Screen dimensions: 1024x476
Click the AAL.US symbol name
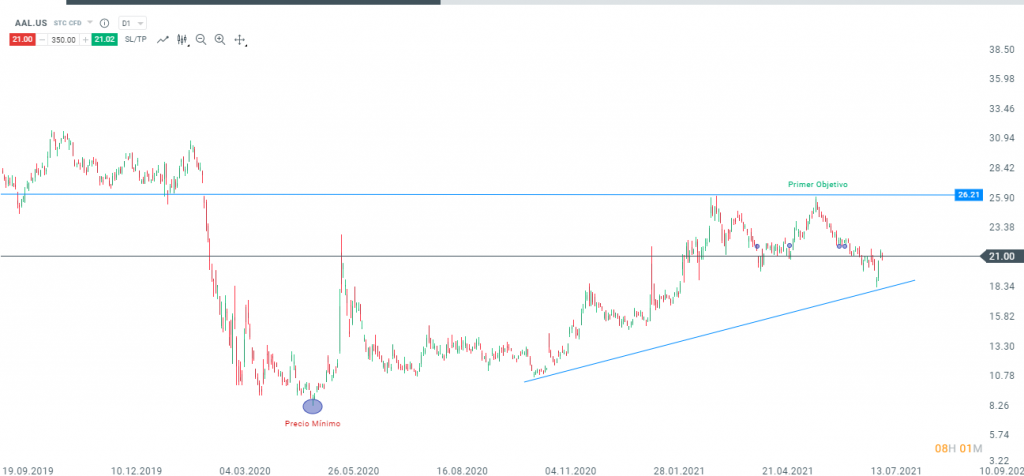pos(31,23)
